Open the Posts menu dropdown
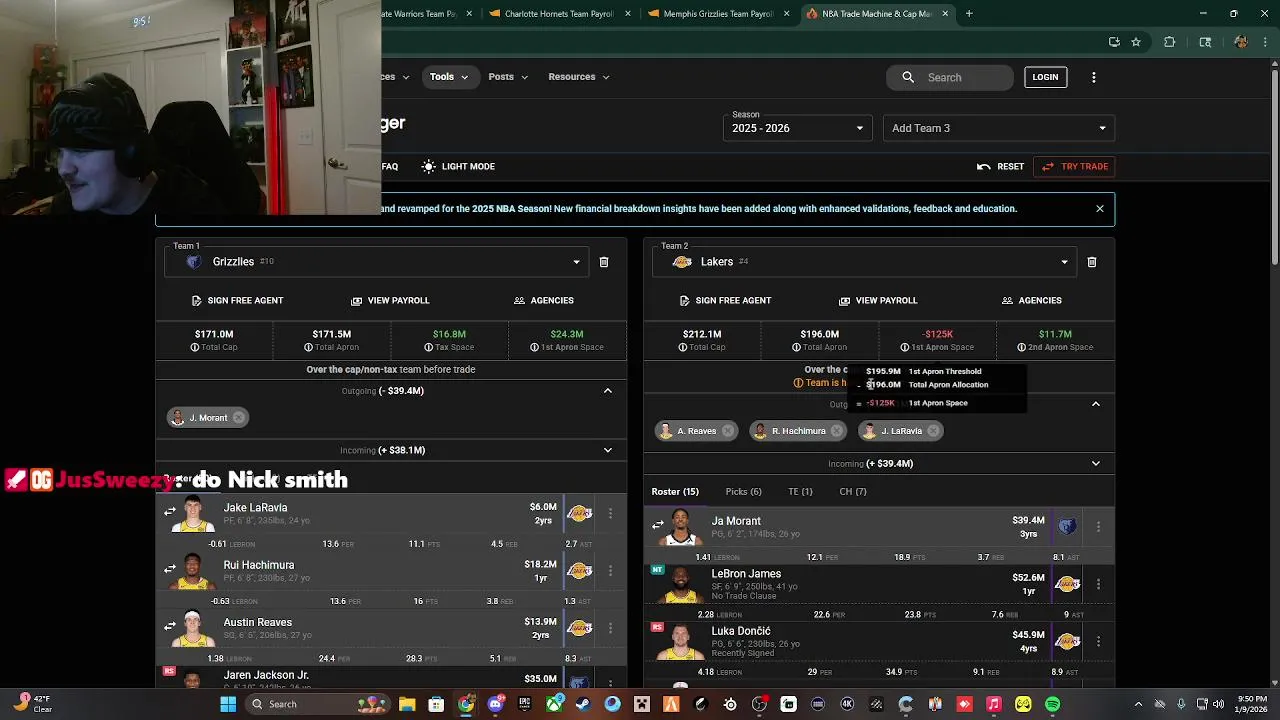This screenshot has height=720, width=1280. tap(508, 77)
